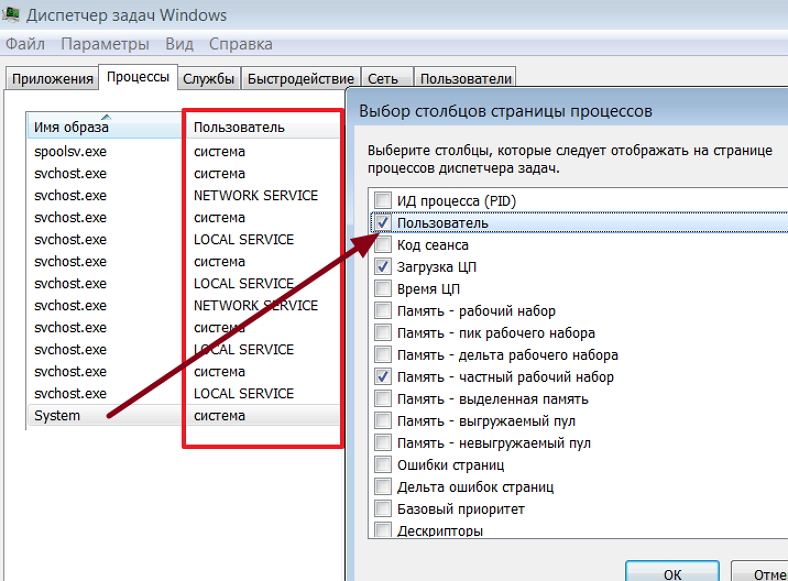Check Память - пик рабочего набора
788x581 pixels.
click(383, 332)
